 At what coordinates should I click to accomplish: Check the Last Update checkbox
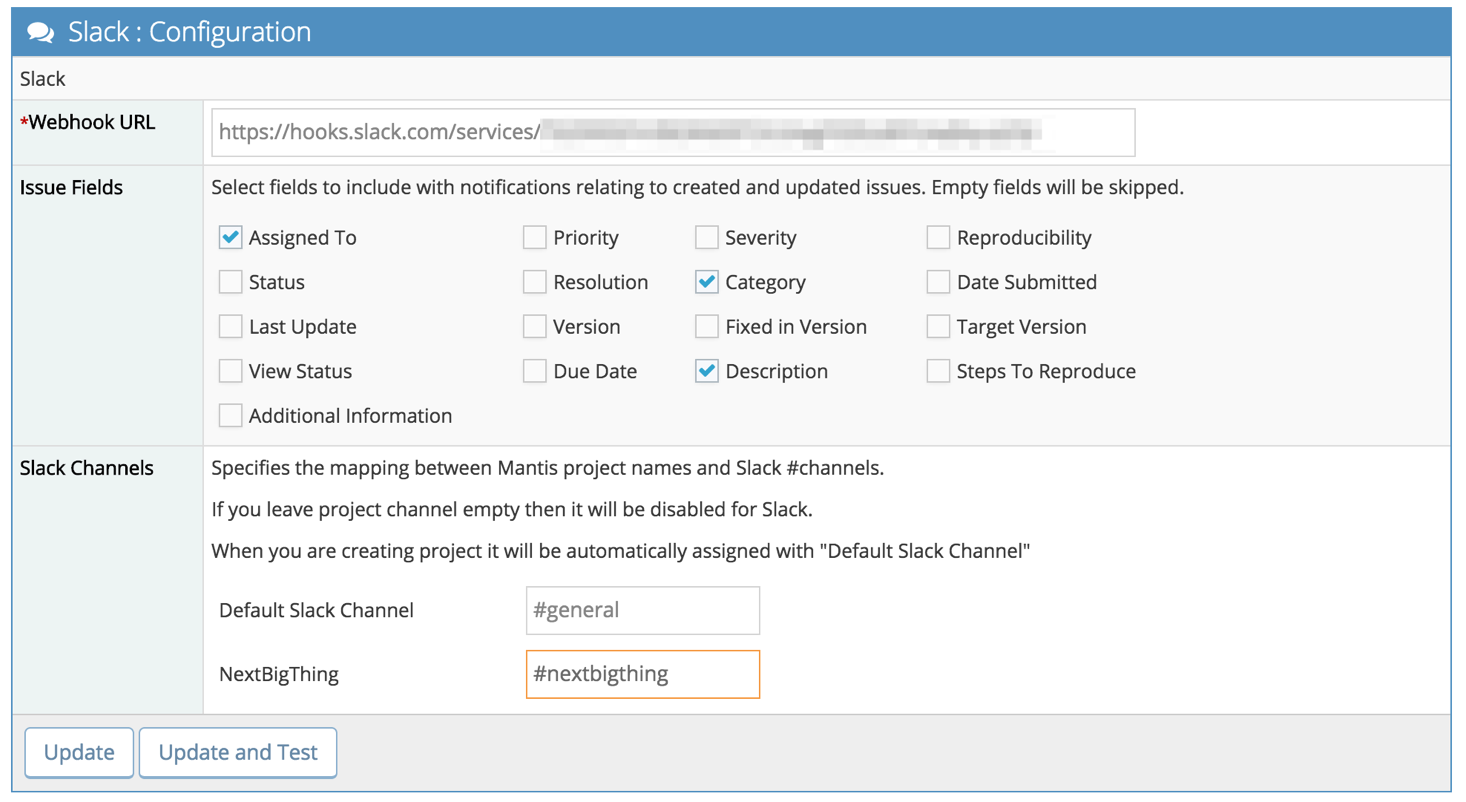click(x=231, y=327)
